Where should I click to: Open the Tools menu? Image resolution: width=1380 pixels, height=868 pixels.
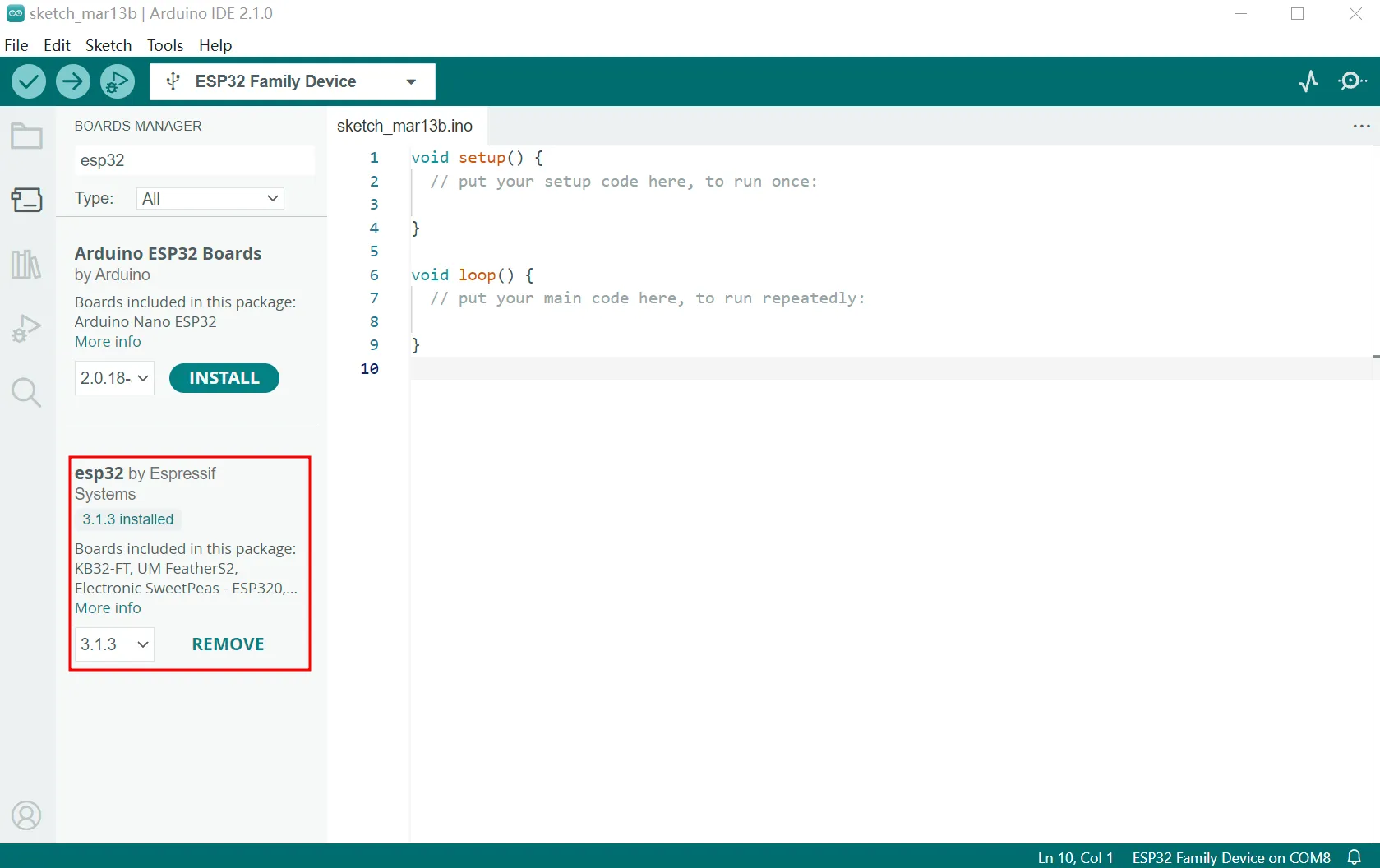click(x=164, y=45)
